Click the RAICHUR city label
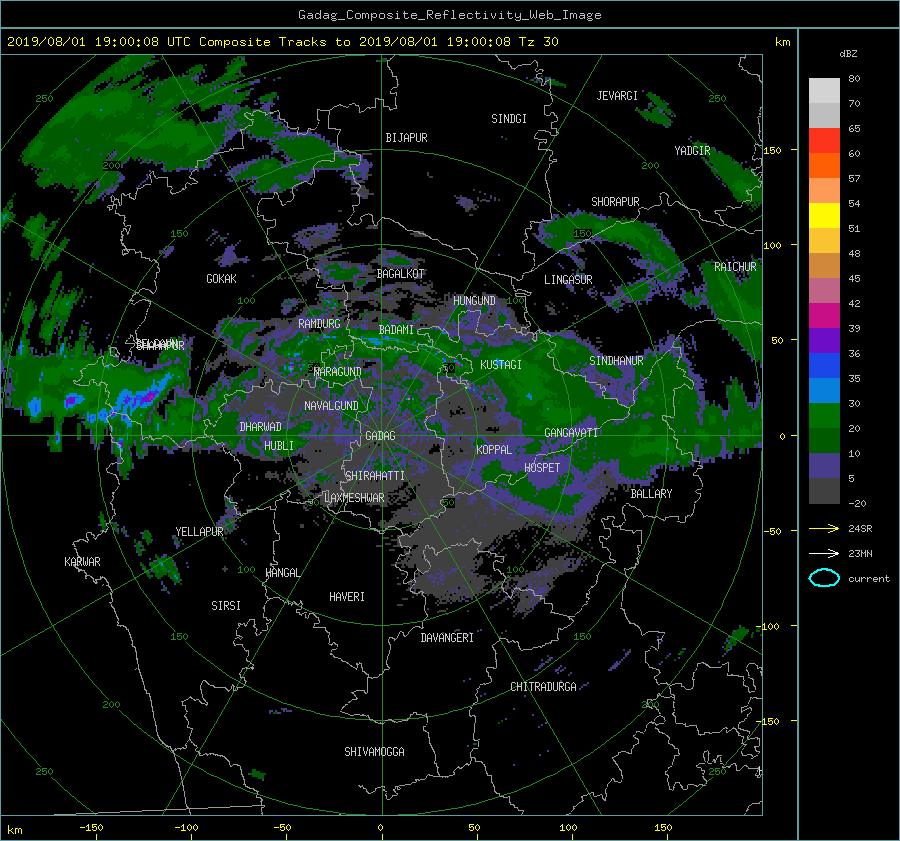 [735, 267]
